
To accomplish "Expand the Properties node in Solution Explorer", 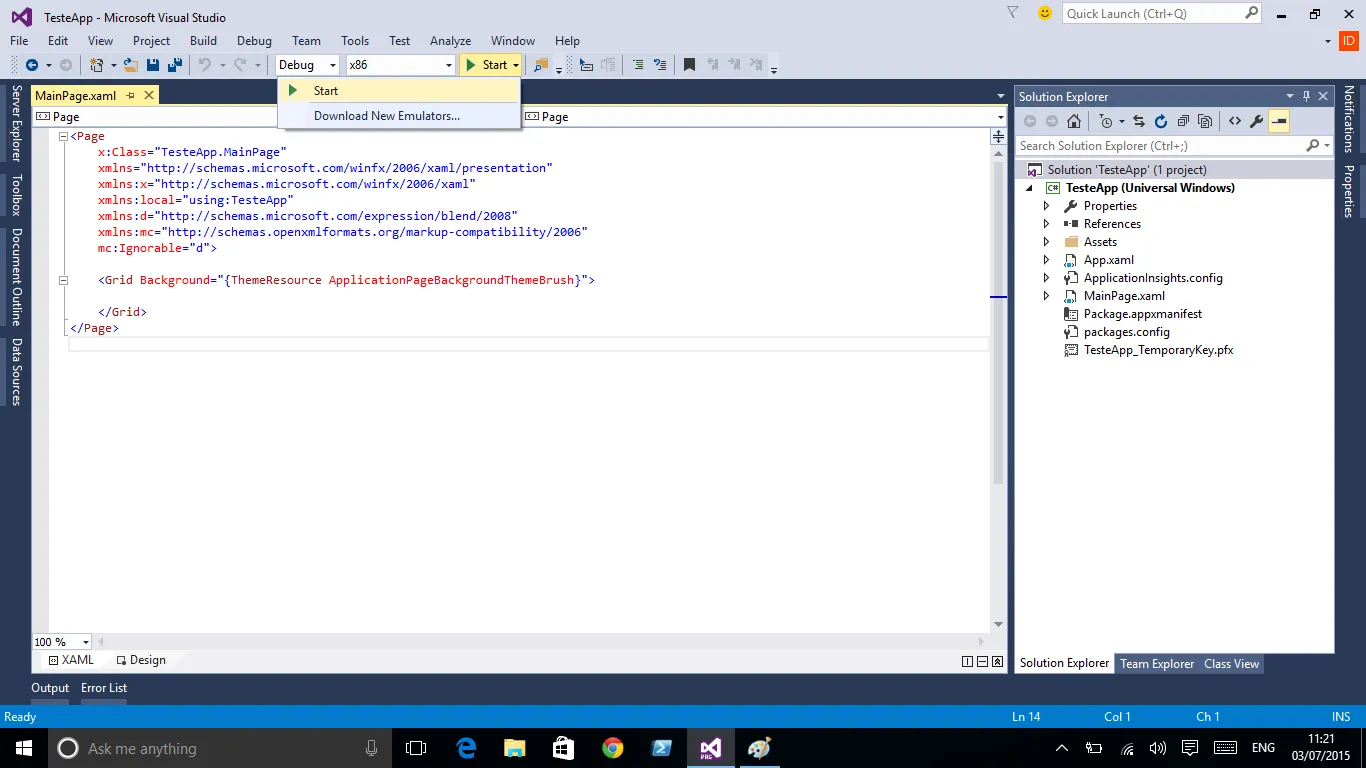I will (x=1047, y=206).
